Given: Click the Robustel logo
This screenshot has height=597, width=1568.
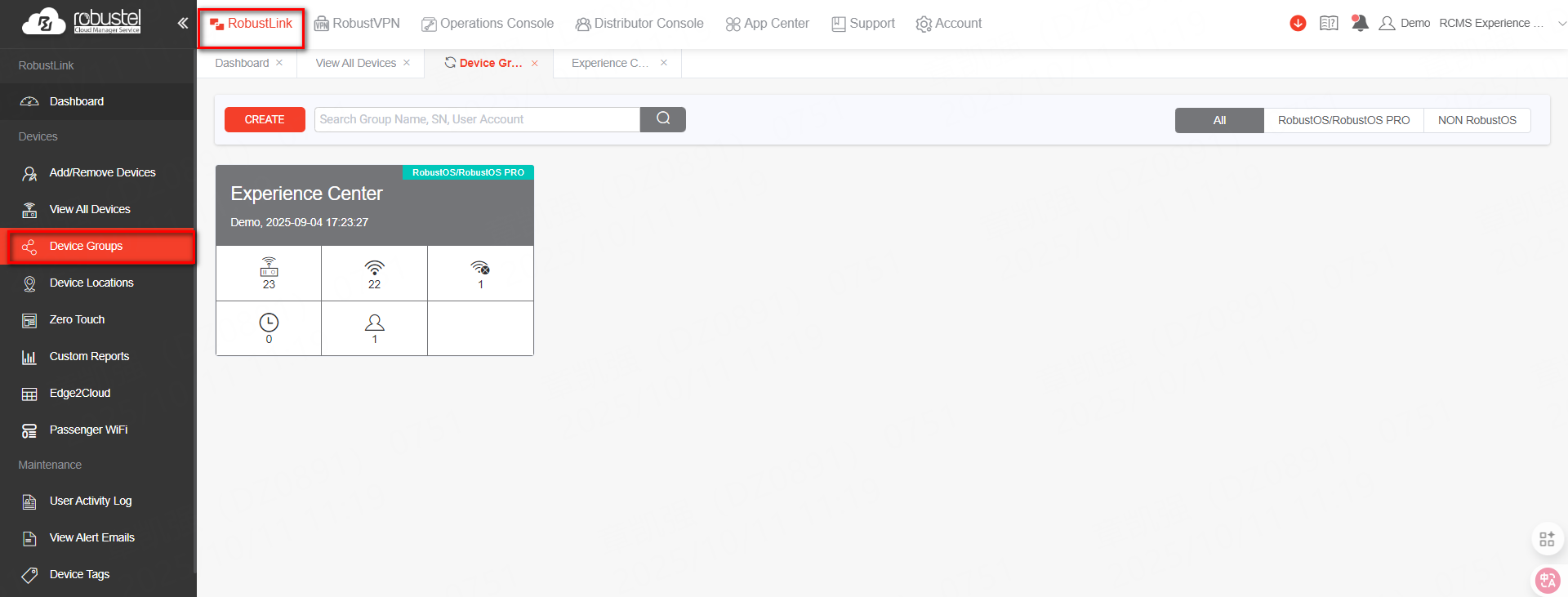Looking at the screenshot, I should 82,22.
